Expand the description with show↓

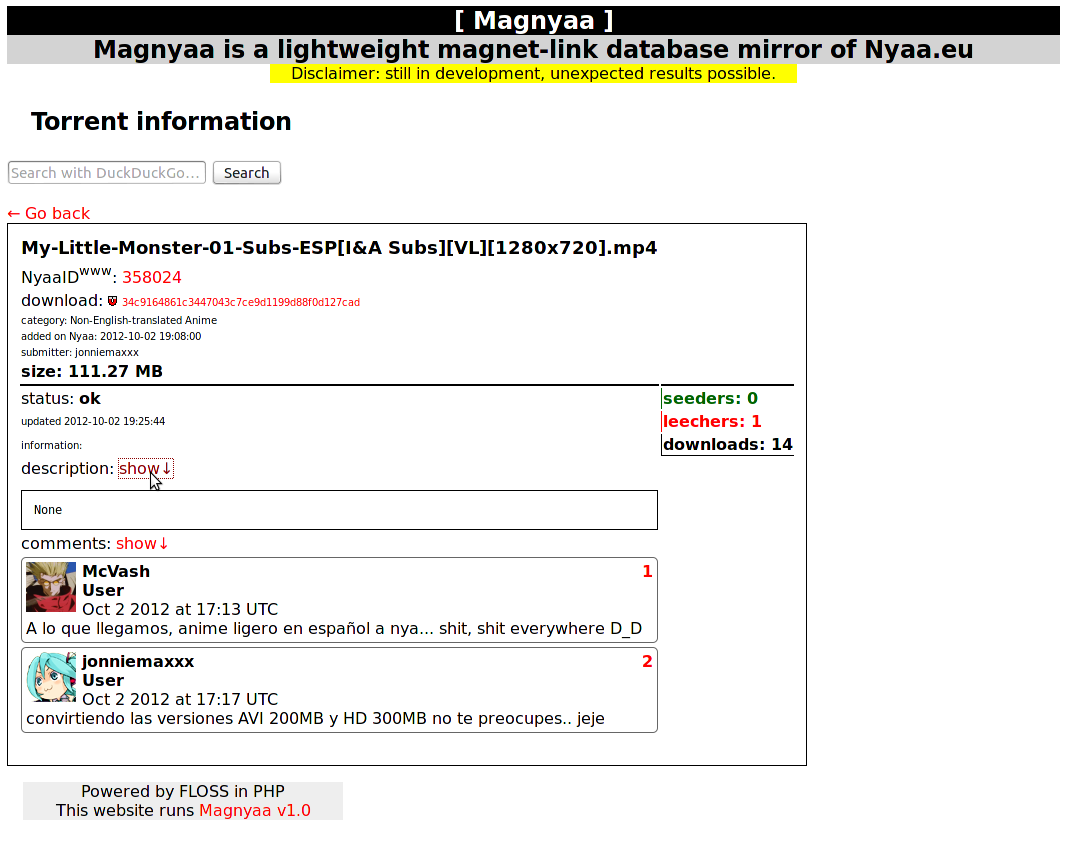[x=146, y=469]
